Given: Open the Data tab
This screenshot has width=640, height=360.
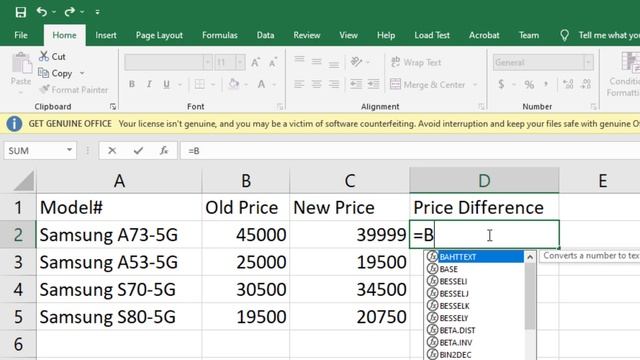Looking at the screenshot, I should click(265, 35).
